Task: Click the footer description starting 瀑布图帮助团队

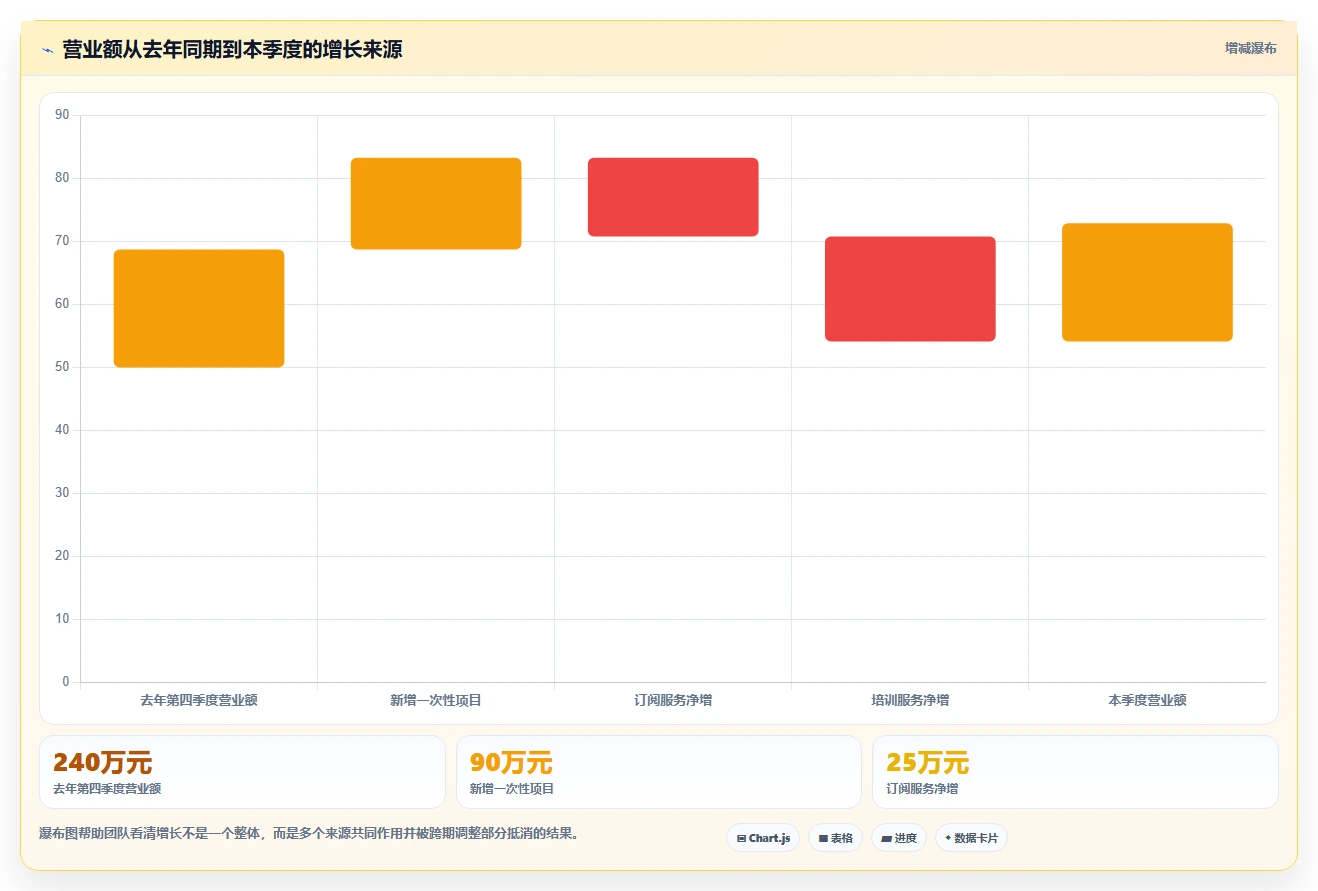Action: [309, 833]
